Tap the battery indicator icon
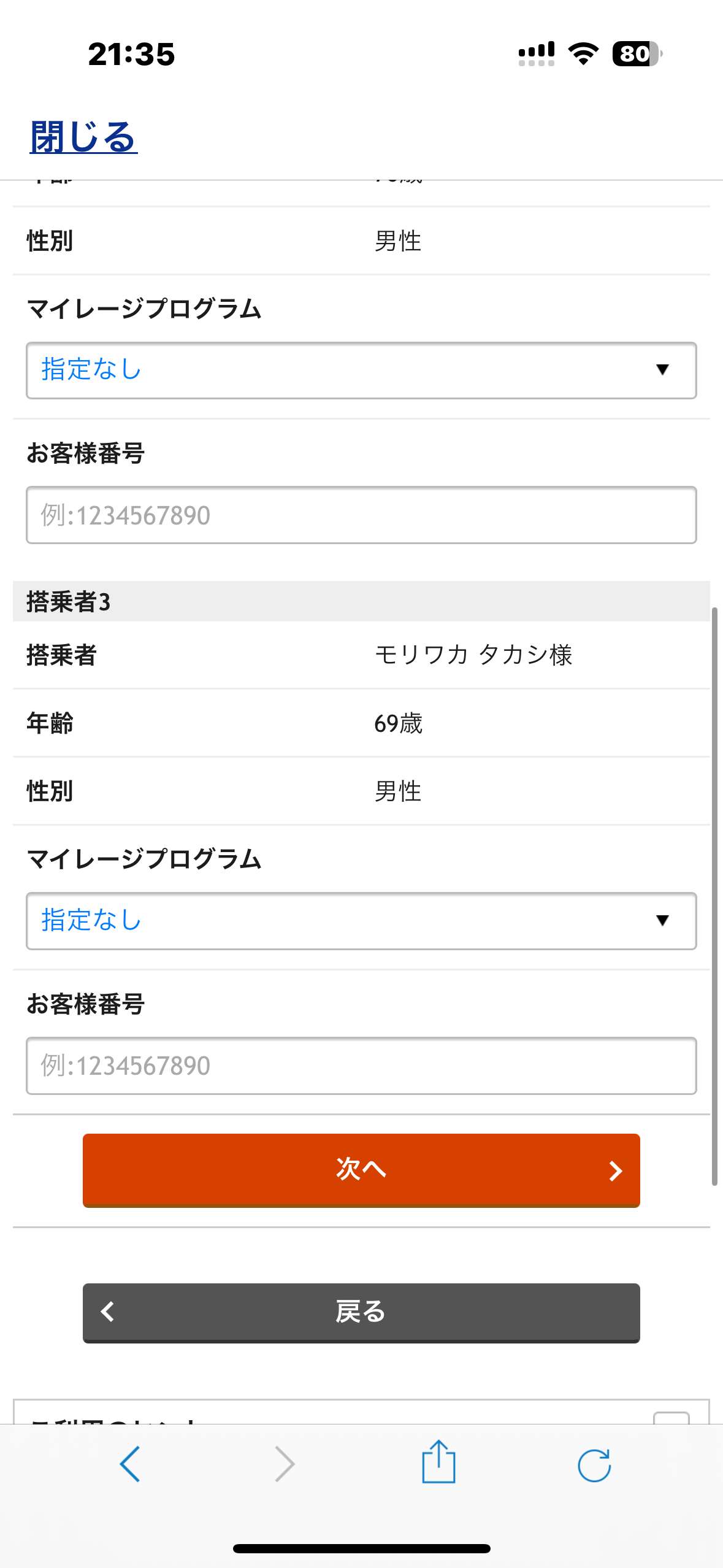Image resolution: width=723 pixels, height=1568 pixels. coord(637,54)
